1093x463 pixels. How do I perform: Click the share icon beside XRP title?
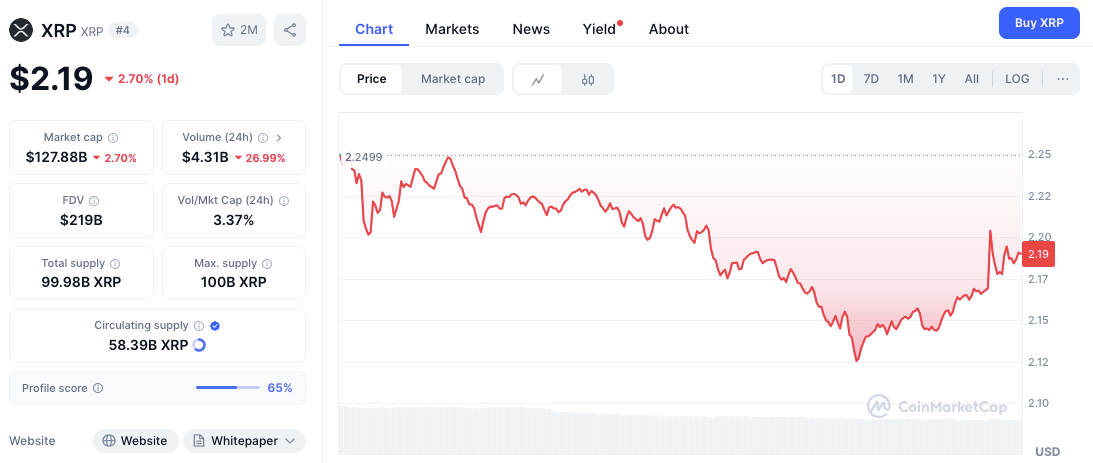click(290, 30)
